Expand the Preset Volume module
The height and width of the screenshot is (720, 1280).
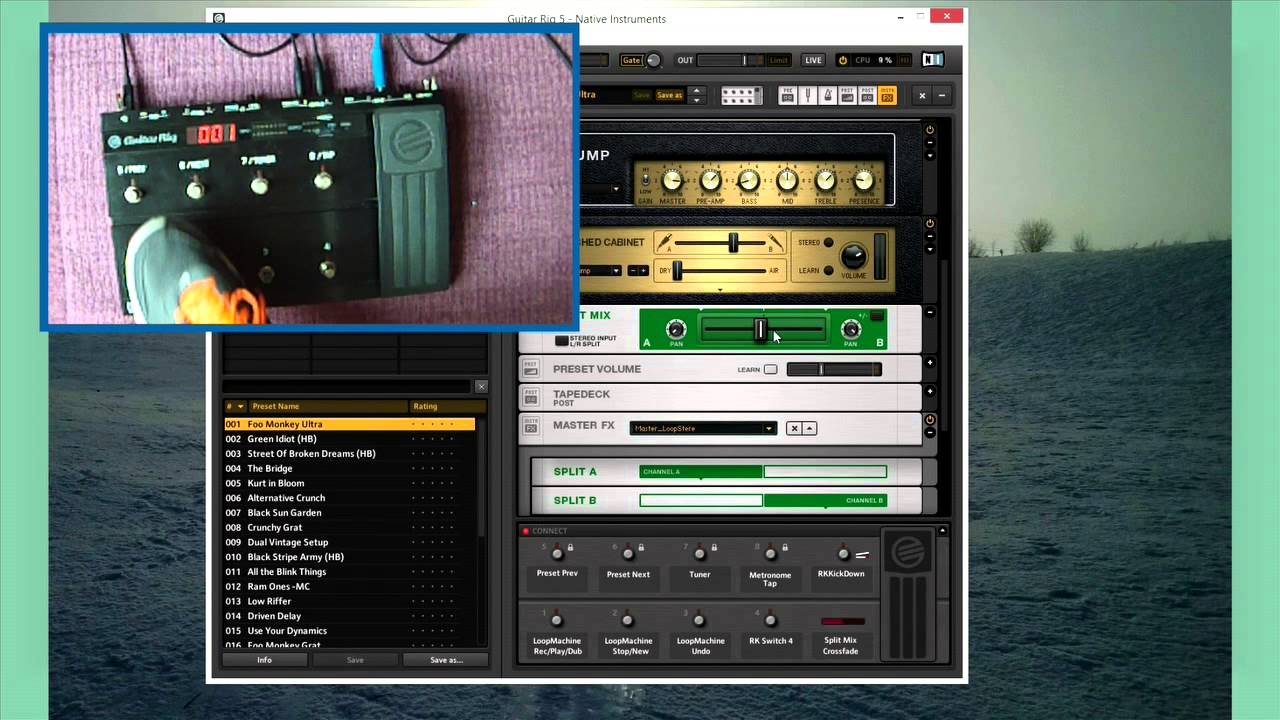click(x=930, y=362)
